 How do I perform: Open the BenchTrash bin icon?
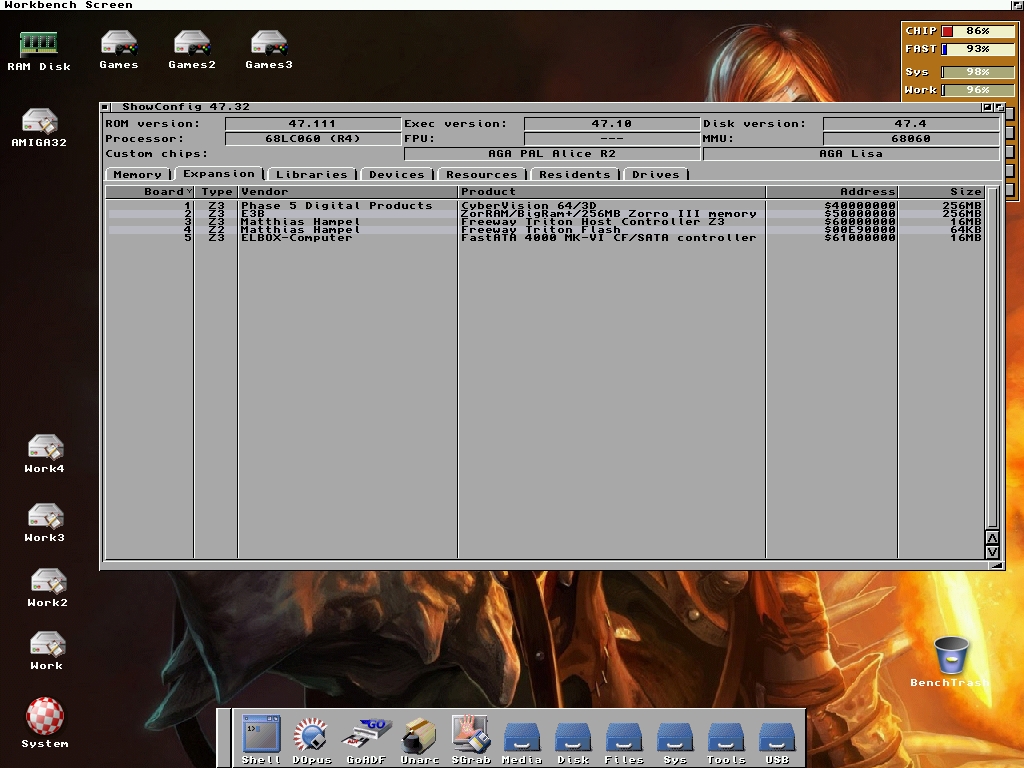[x=951, y=662]
